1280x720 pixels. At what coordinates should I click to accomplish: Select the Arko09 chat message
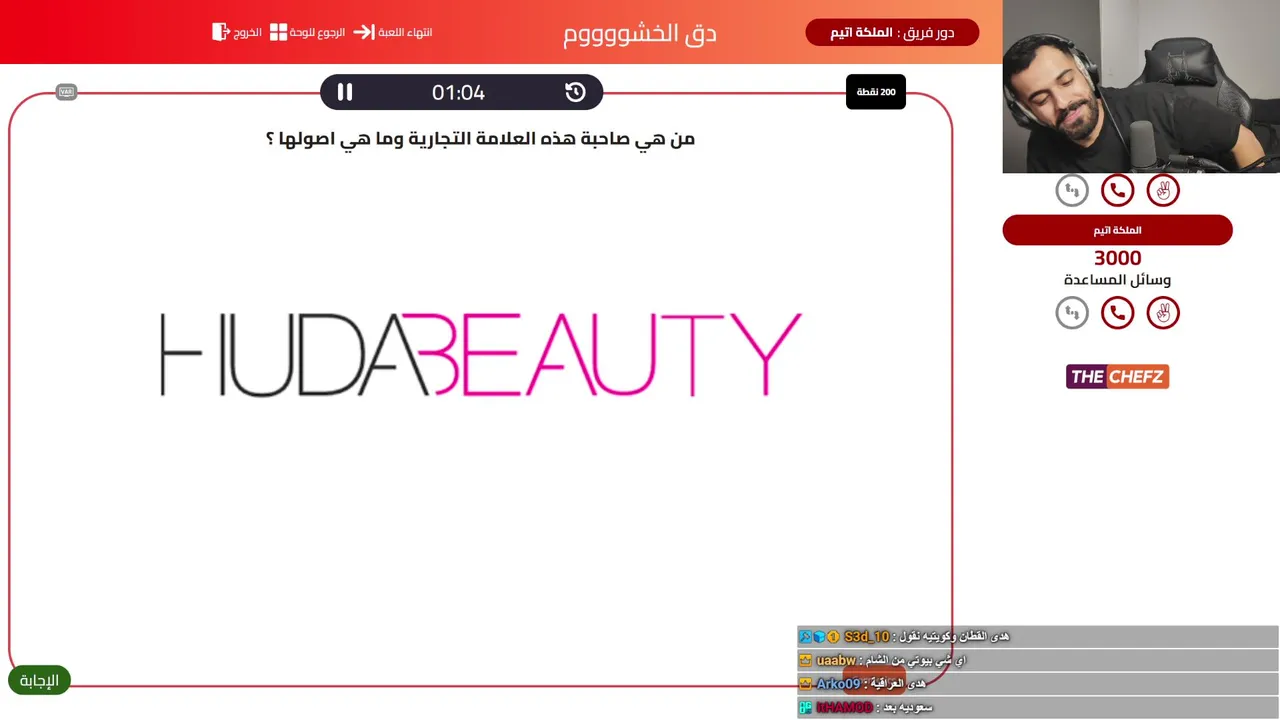click(1038, 684)
